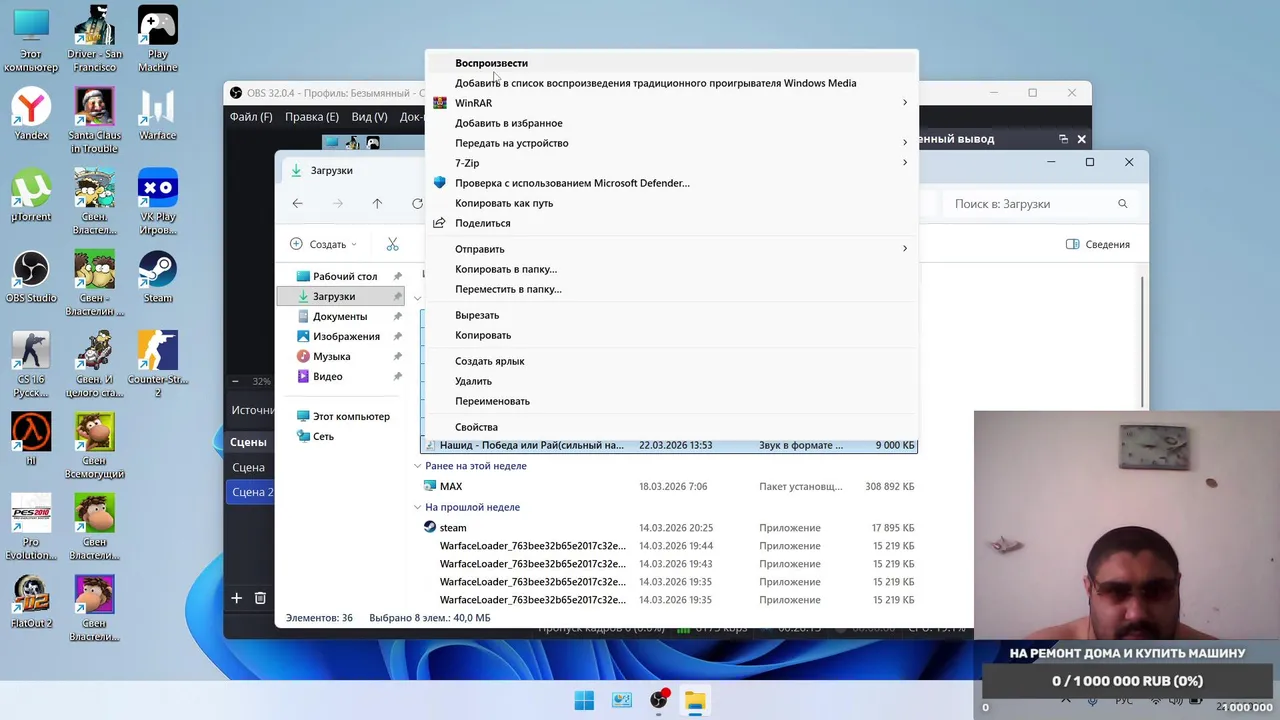The width and height of the screenshot is (1280, 720).
Task: Open Santa Claus in Trouble shortcut
Action: tap(94, 119)
